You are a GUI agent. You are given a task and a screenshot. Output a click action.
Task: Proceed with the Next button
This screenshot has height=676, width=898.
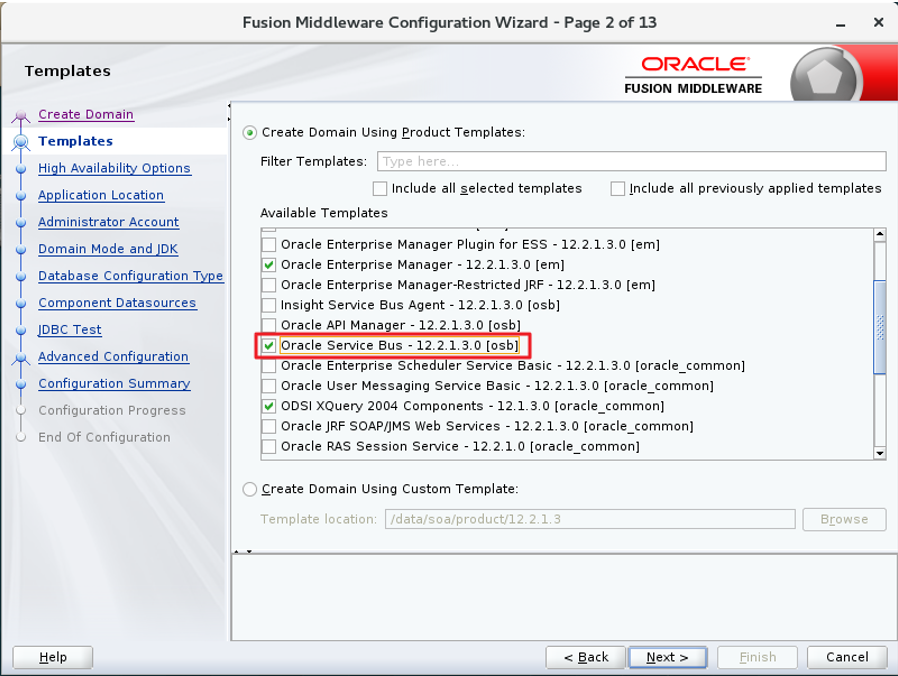click(x=667, y=657)
